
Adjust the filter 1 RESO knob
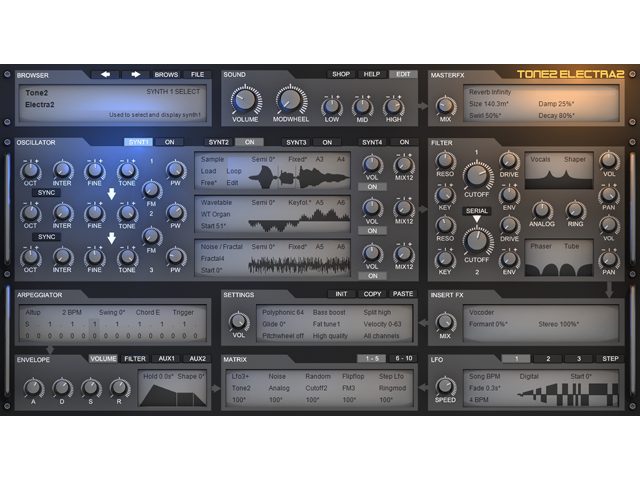(445, 161)
